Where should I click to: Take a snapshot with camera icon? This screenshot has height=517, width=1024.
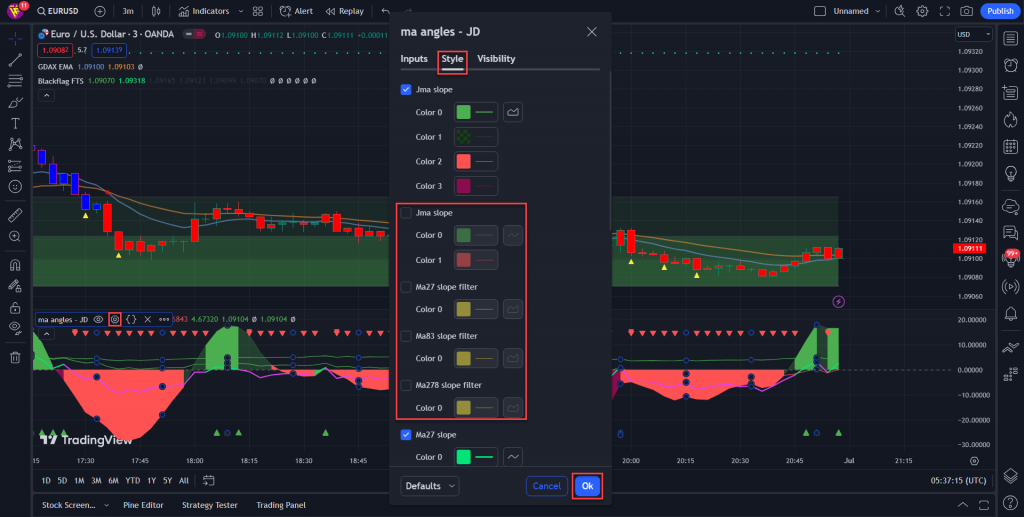[966, 11]
